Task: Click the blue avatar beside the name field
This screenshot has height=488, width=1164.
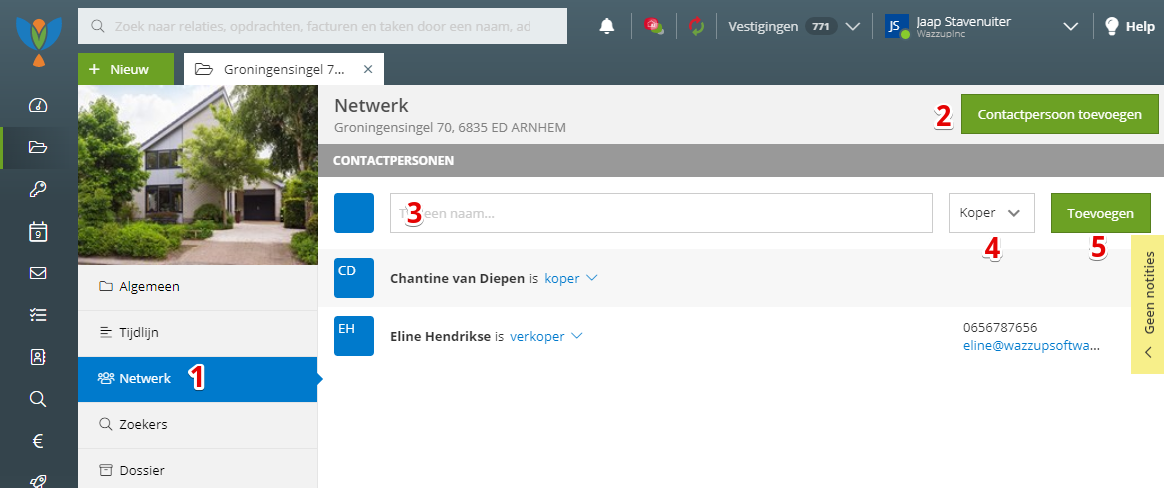Action: [x=353, y=213]
